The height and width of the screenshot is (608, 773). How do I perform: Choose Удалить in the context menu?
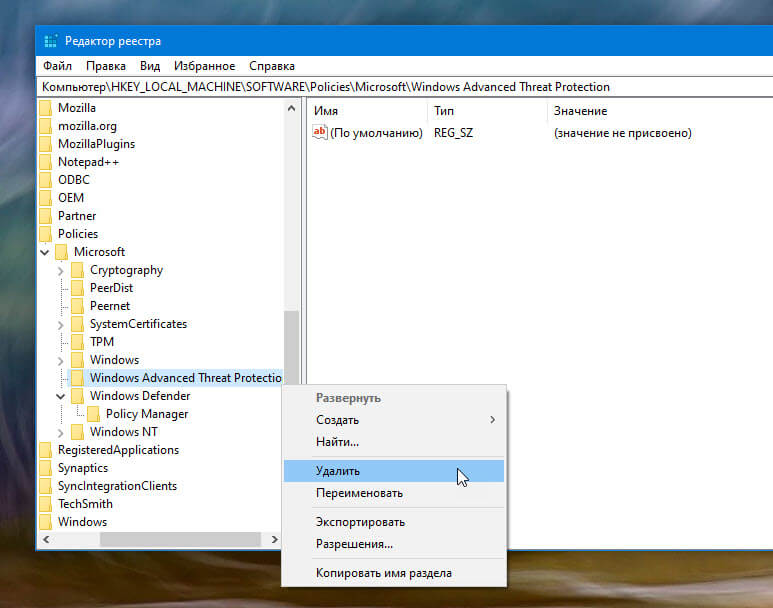pyautogui.click(x=394, y=471)
